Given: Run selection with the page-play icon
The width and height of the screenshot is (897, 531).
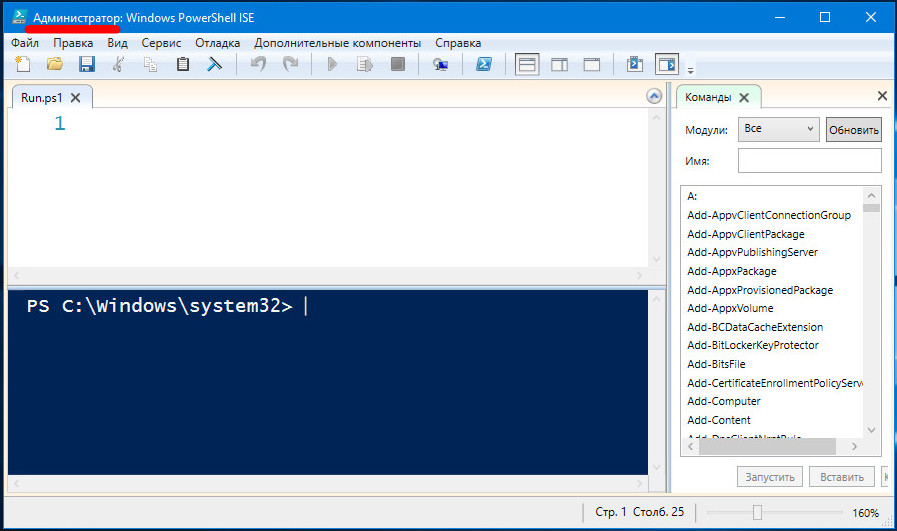Looking at the screenshot, I should tap(364, 64).
